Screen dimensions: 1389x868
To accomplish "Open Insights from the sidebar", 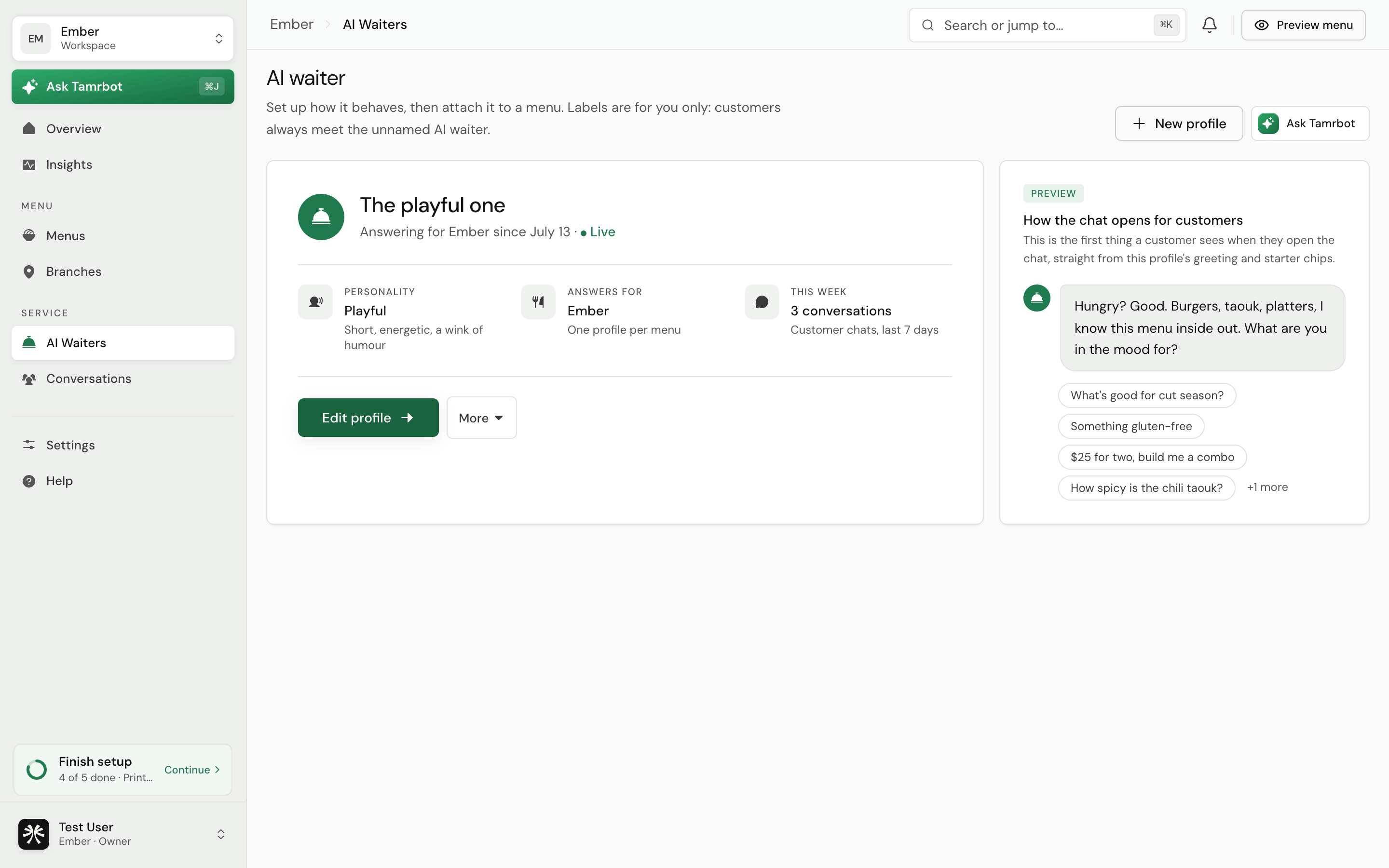I will (123, 165).
